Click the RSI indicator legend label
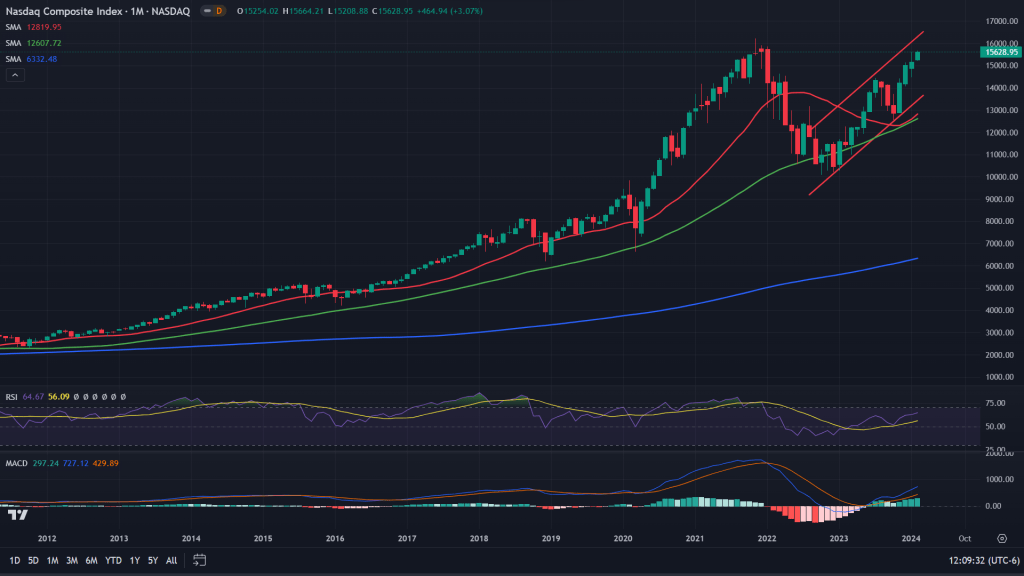 point(12,396)
